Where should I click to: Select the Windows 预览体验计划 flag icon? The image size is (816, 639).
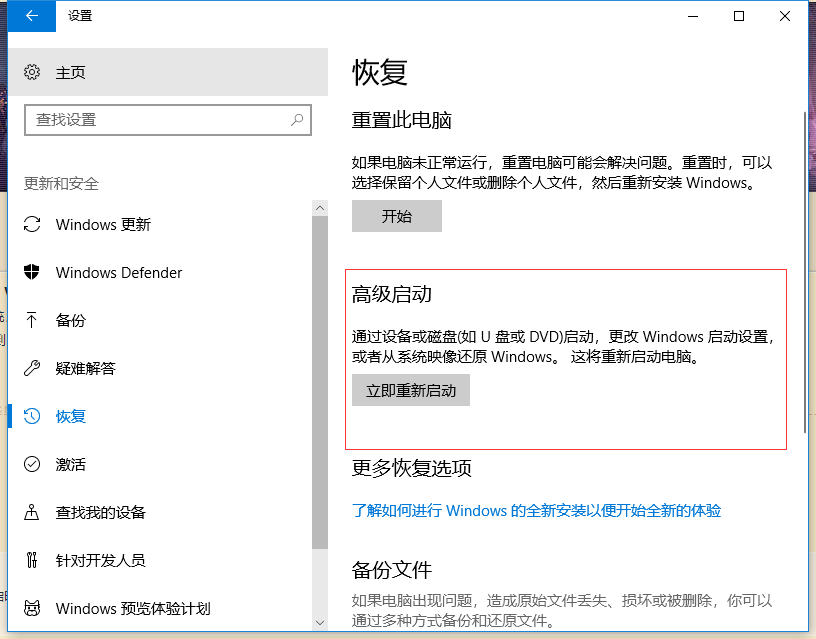coord(32,608)
